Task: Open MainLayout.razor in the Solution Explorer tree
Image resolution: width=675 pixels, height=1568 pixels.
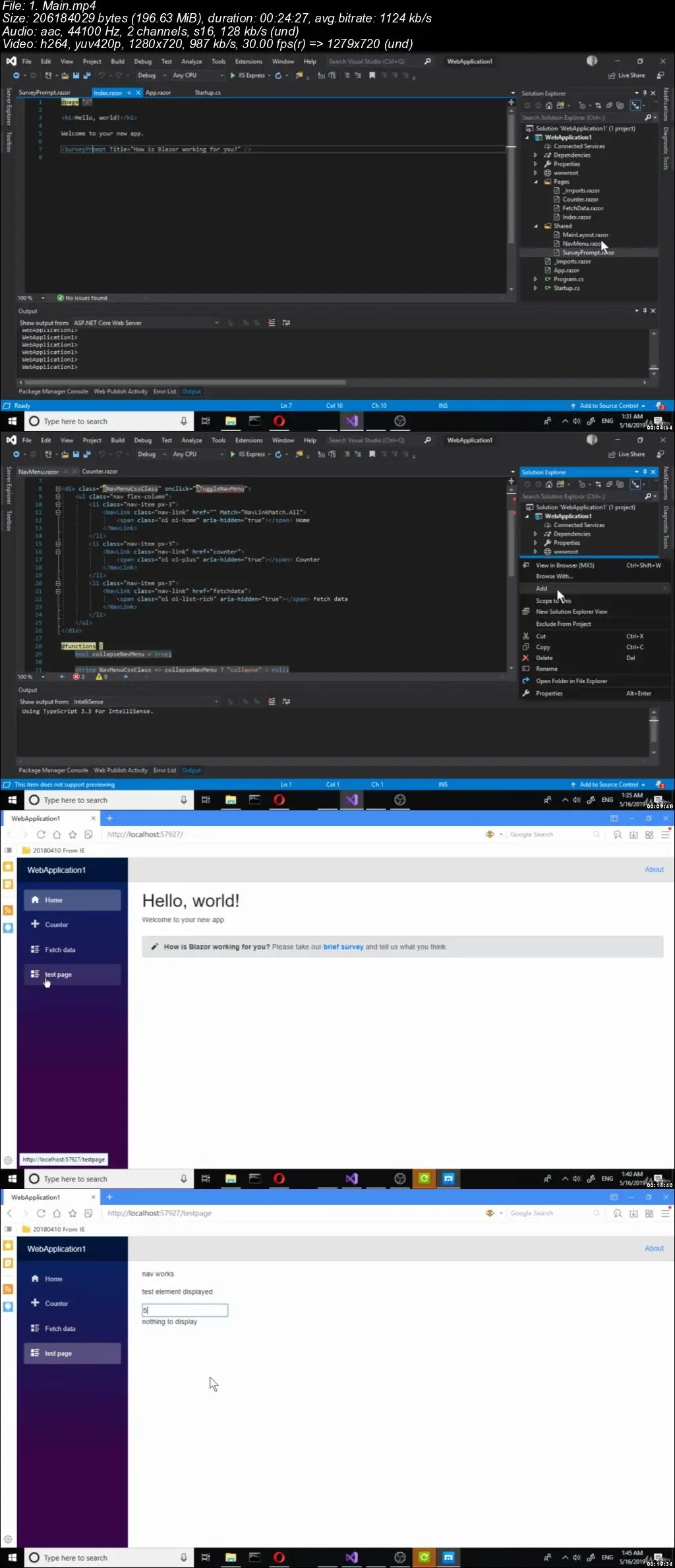Action: (585, 235)
